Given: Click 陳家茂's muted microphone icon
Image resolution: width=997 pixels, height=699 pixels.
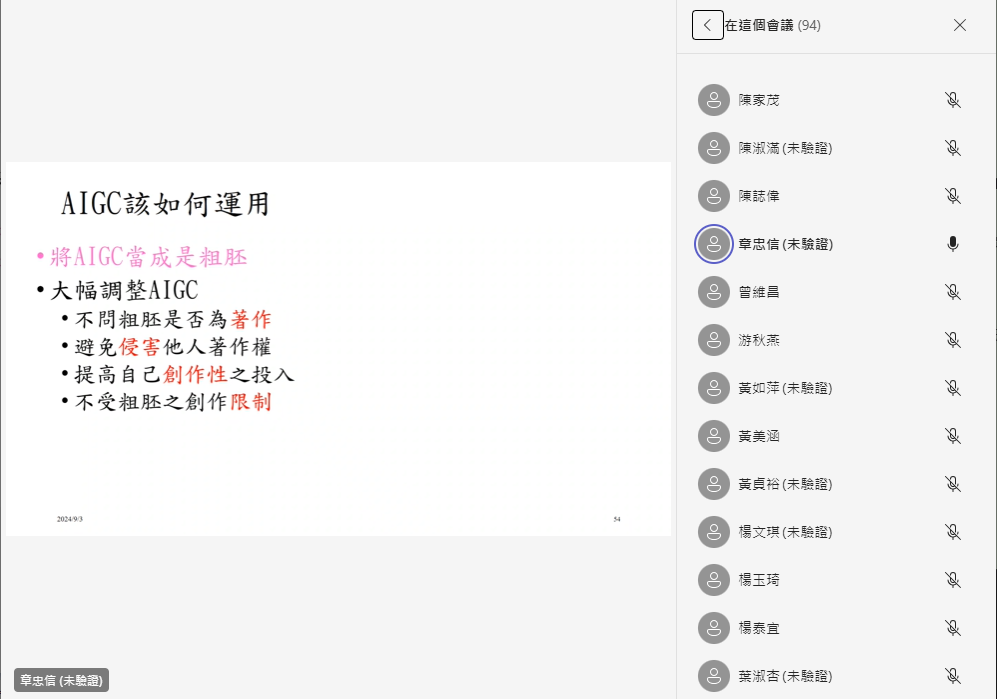Looking at the screenshot, I should tap(952, 100).
